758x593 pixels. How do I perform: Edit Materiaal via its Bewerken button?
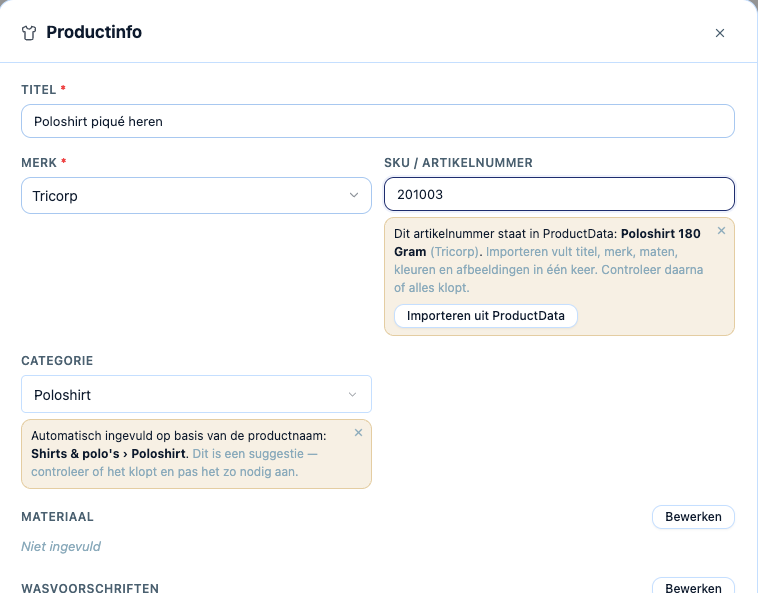point(693,517)
